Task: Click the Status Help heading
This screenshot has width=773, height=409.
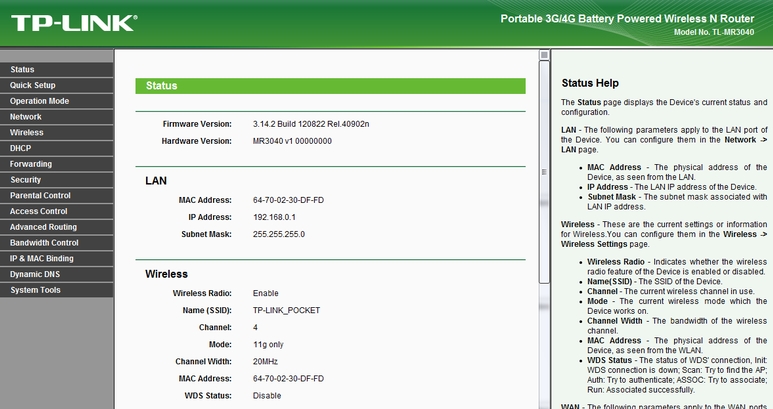Action: pyautogui.click(x=590, y=83)
